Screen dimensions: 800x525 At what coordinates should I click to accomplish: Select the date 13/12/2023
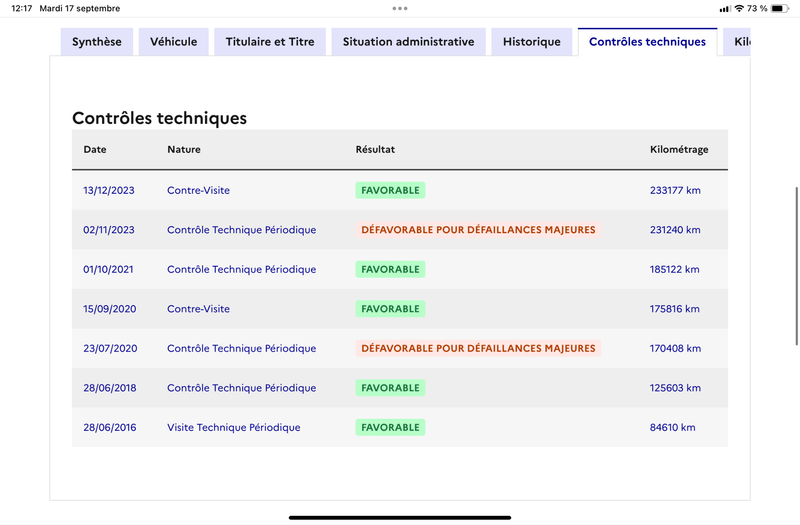coord(109,190)
